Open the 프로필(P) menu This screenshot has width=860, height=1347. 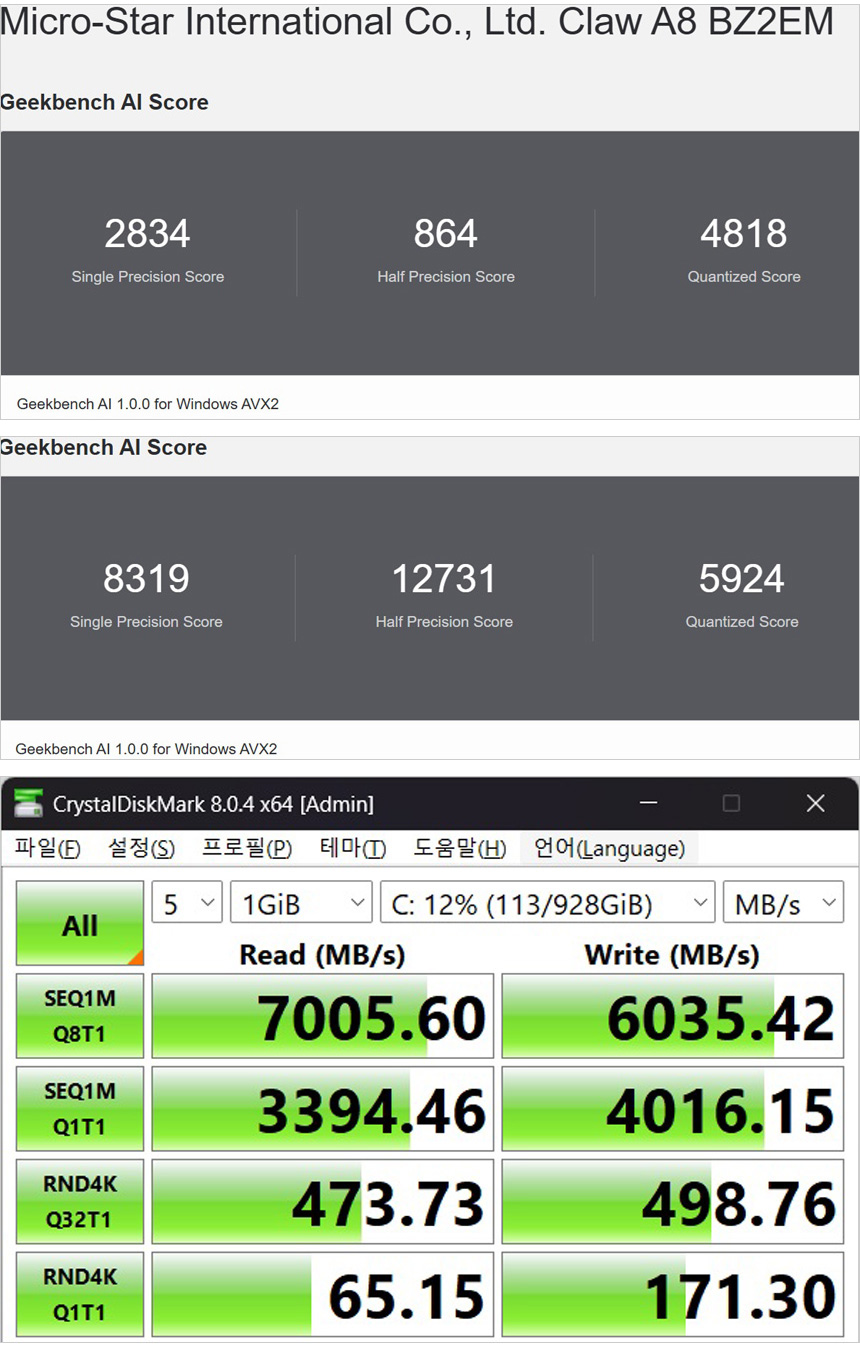click(247, 849)
